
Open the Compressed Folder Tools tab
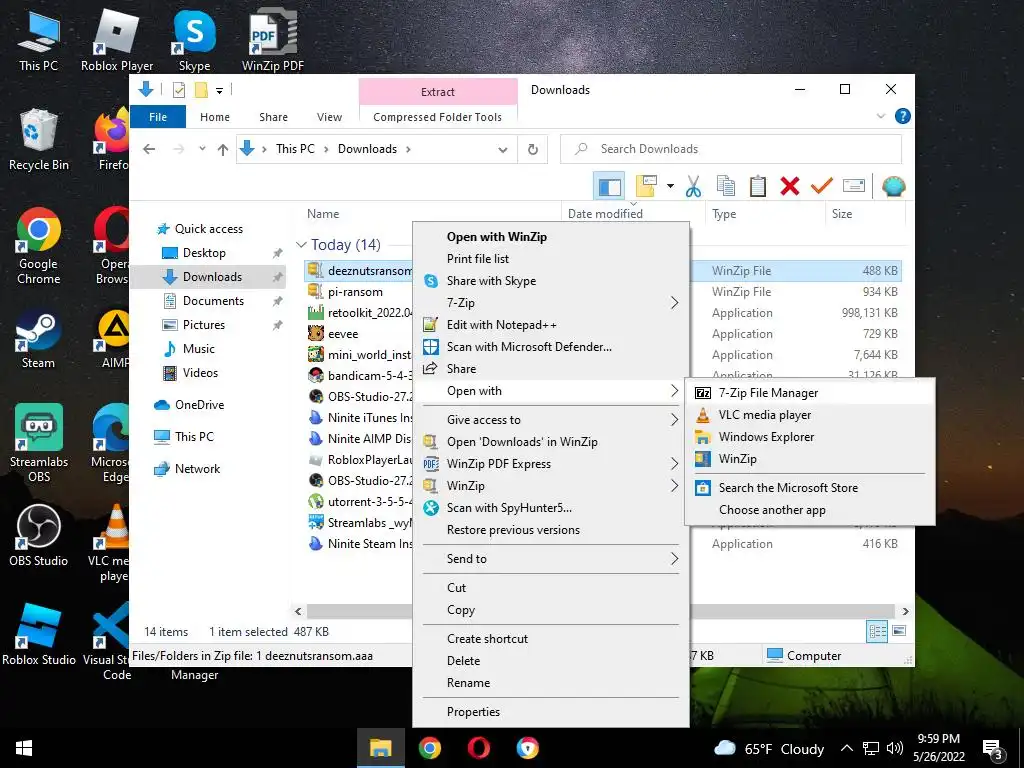pyautogui.click(x=438, y=117)
